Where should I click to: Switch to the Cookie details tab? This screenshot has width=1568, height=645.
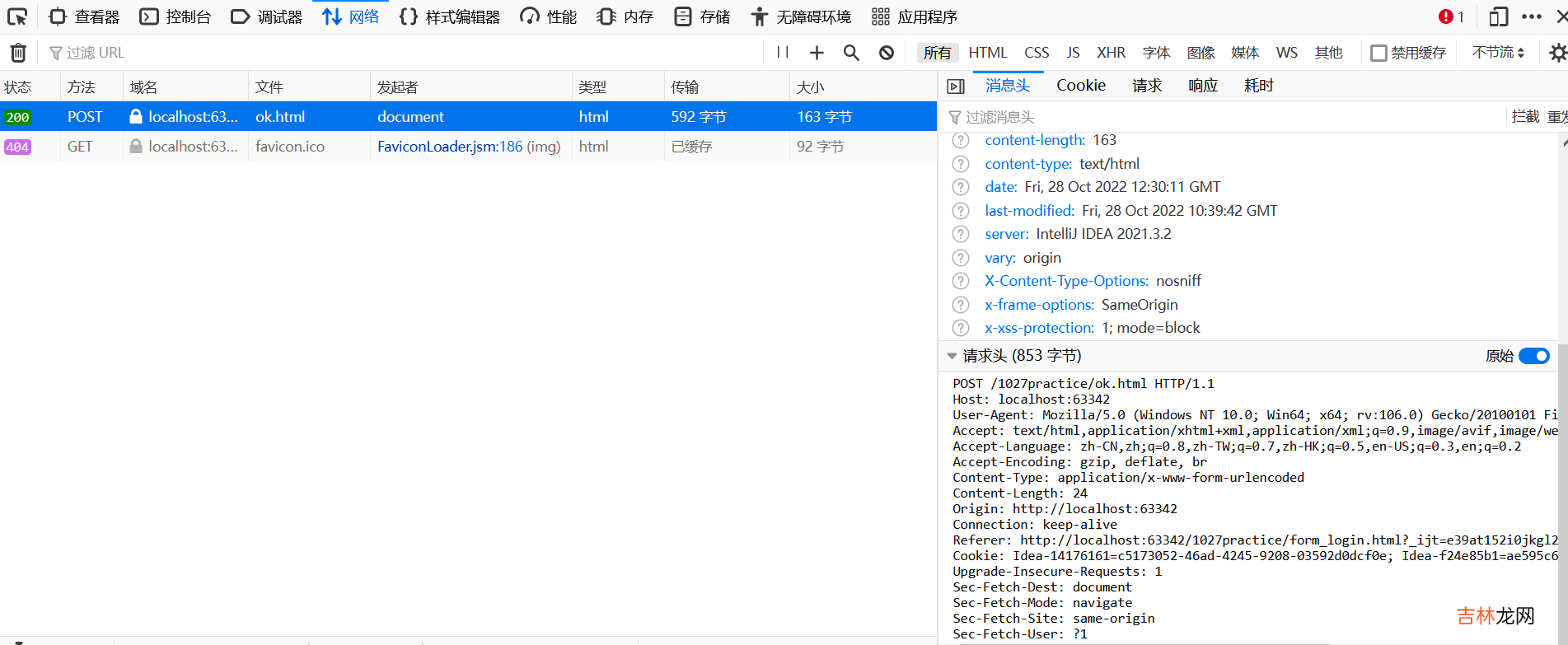(x=1081, y=86)
